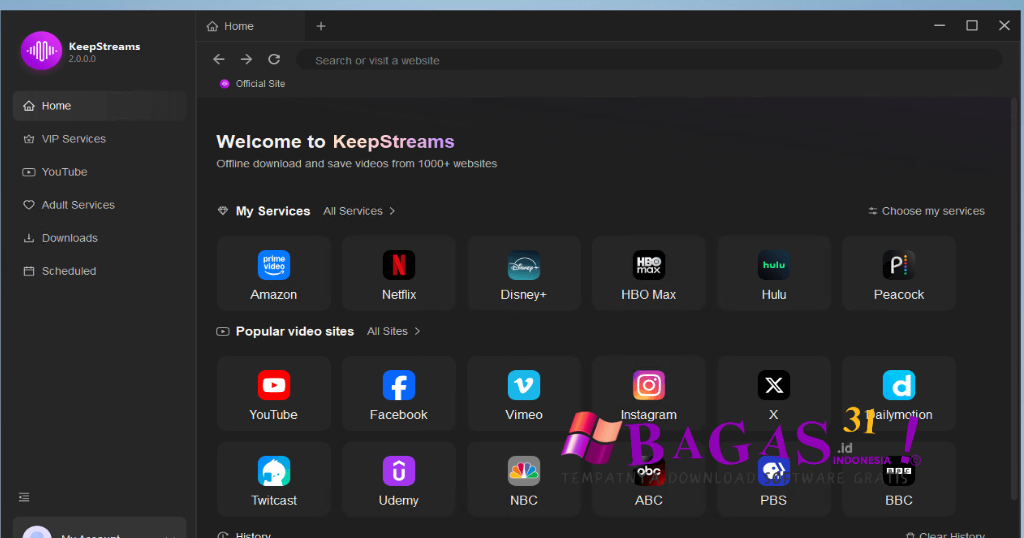Screen dimensions: 1024x538
Task: Open the Vimeo site tile
Action: coord(524,394)
